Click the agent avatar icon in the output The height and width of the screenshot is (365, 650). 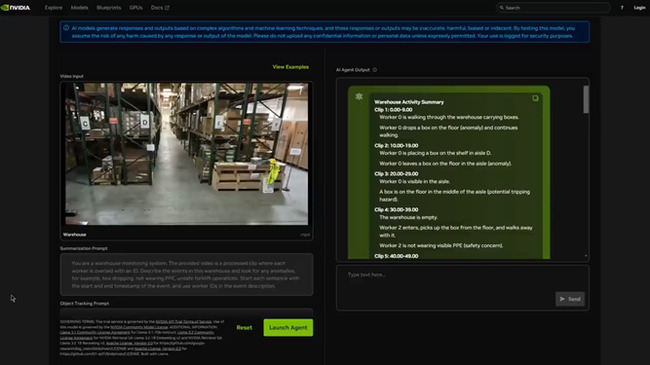click(x=359, y=96)
